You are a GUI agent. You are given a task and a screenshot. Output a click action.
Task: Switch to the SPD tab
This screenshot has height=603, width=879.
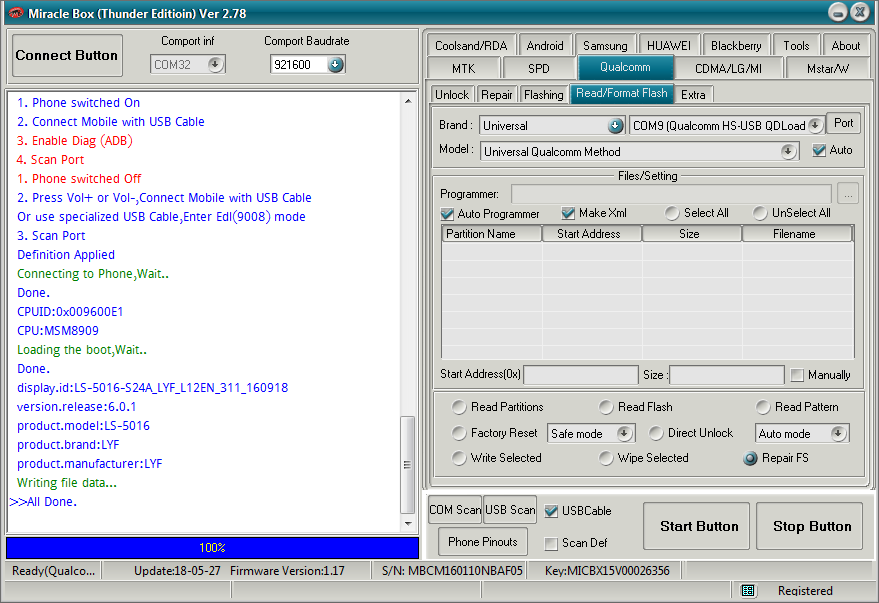click(539, 68)
